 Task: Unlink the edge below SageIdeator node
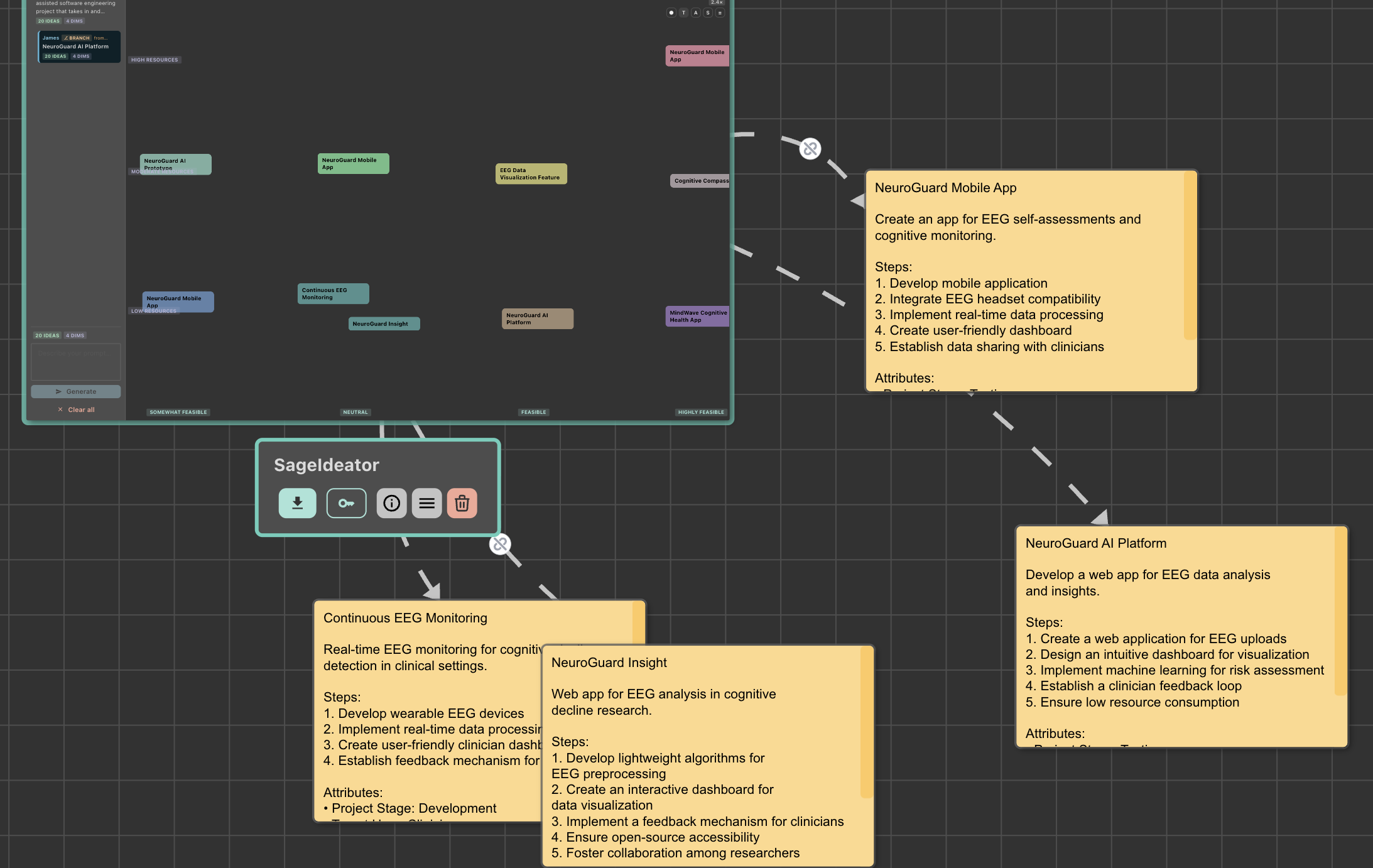coord(500,544)
